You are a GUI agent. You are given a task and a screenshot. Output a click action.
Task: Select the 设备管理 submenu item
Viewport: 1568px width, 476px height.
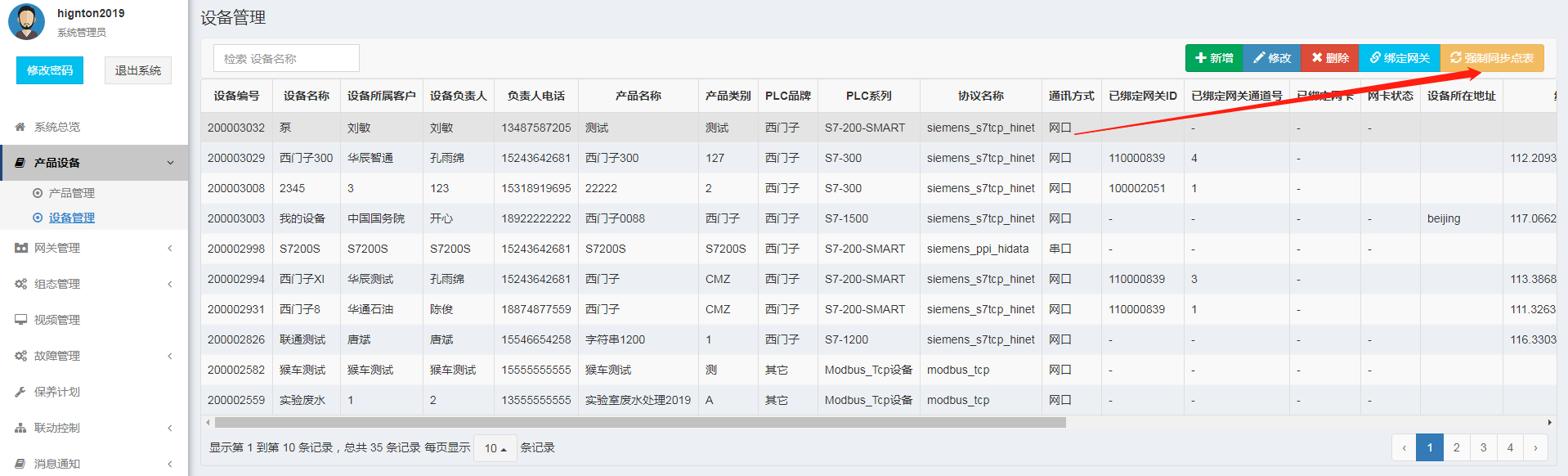click(x=71, y=218)
